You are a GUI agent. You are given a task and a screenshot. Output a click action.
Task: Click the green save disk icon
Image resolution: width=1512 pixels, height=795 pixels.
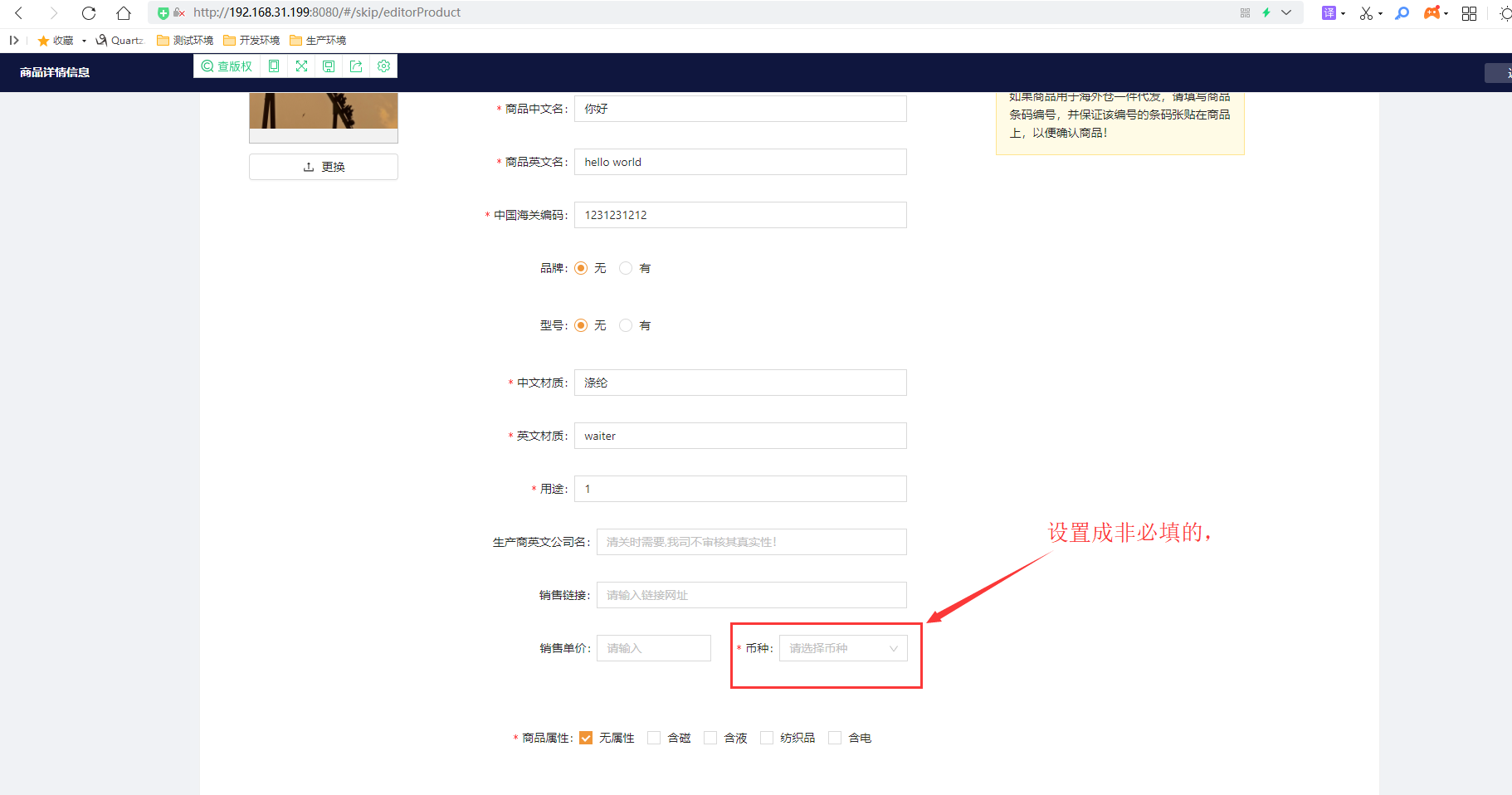point(329,66)
